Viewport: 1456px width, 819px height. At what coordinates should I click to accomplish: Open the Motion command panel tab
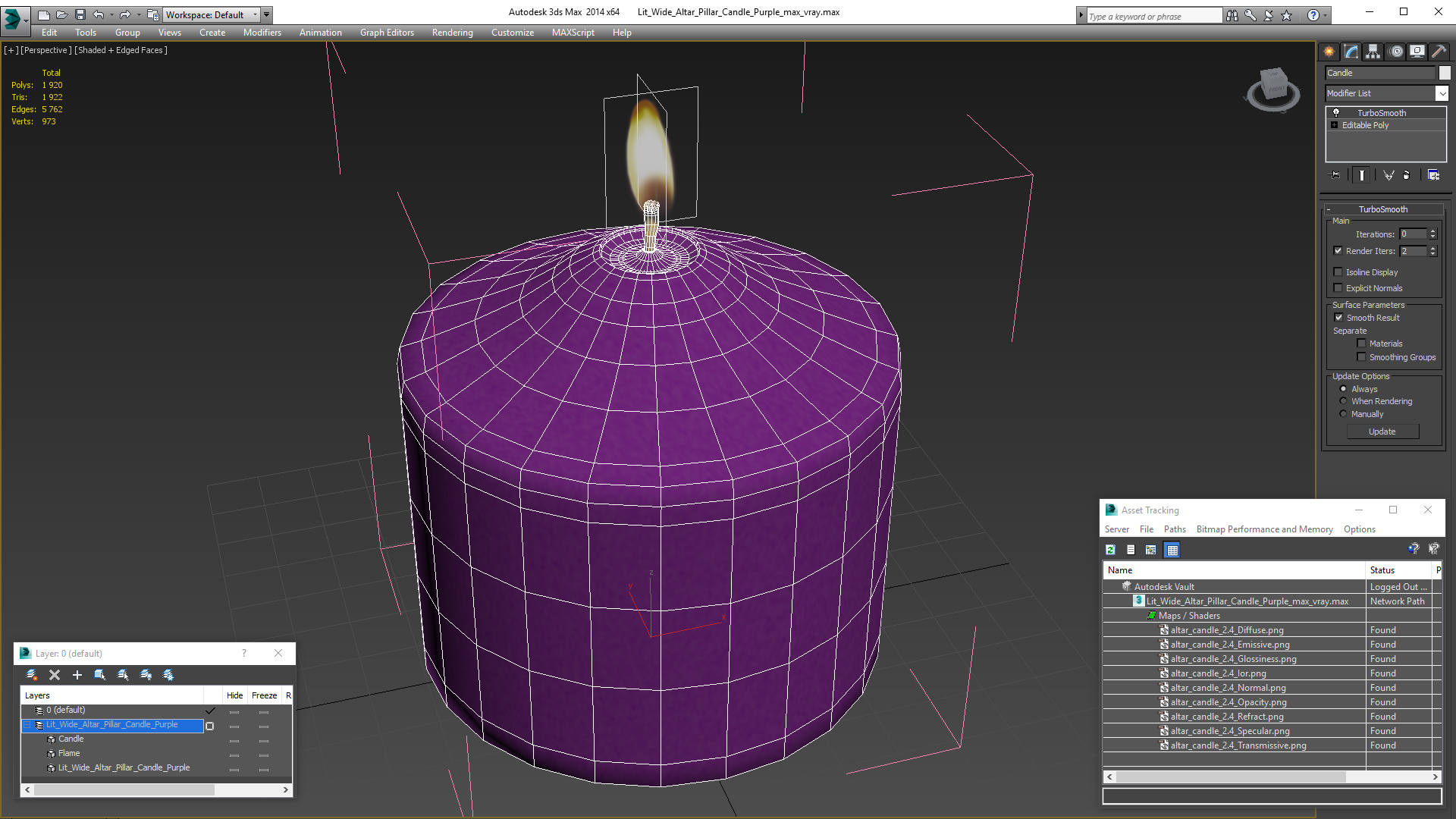(1396, 52)
